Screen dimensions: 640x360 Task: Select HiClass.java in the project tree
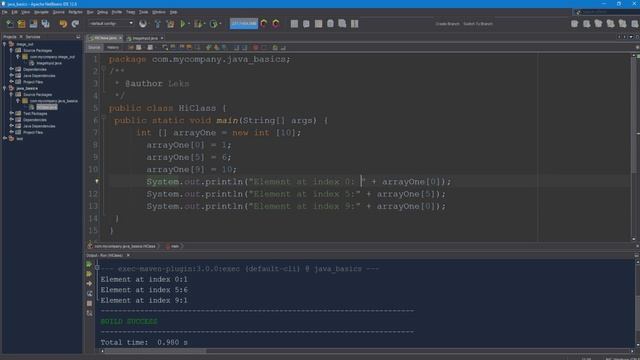(47, 107)
